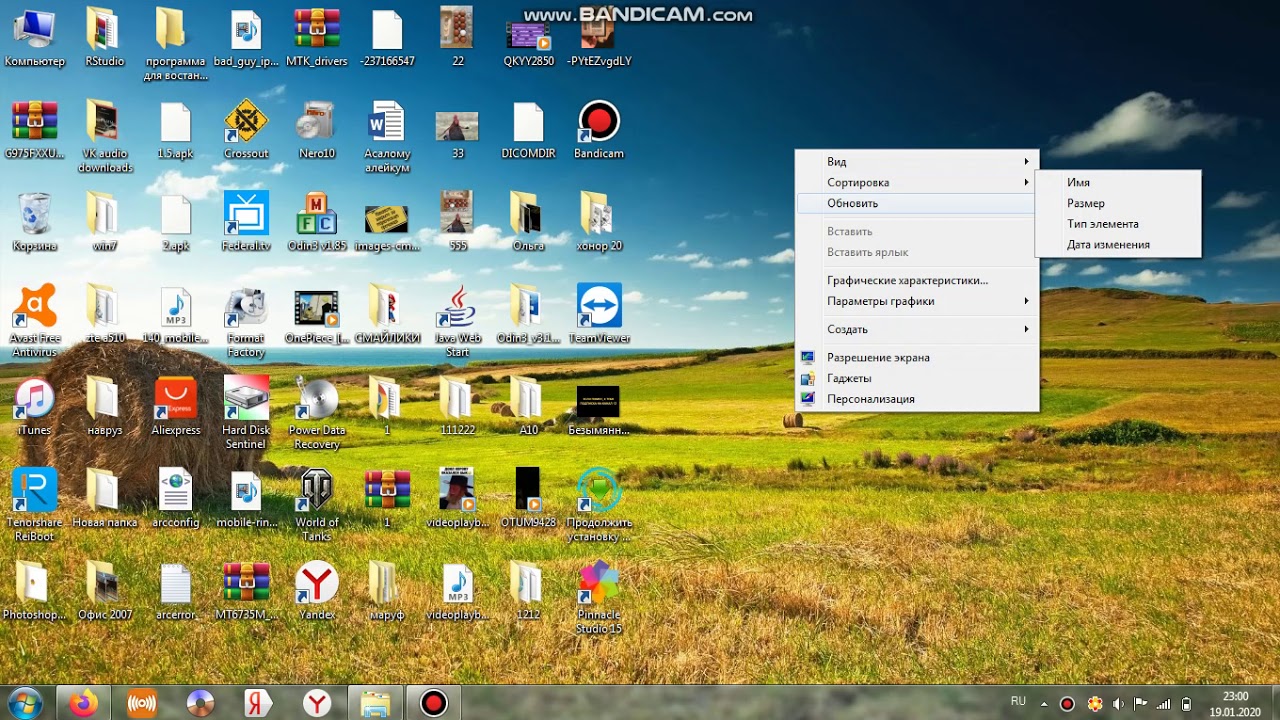Select the Pinnacle Studio 15 shortcut

point(599,597)
